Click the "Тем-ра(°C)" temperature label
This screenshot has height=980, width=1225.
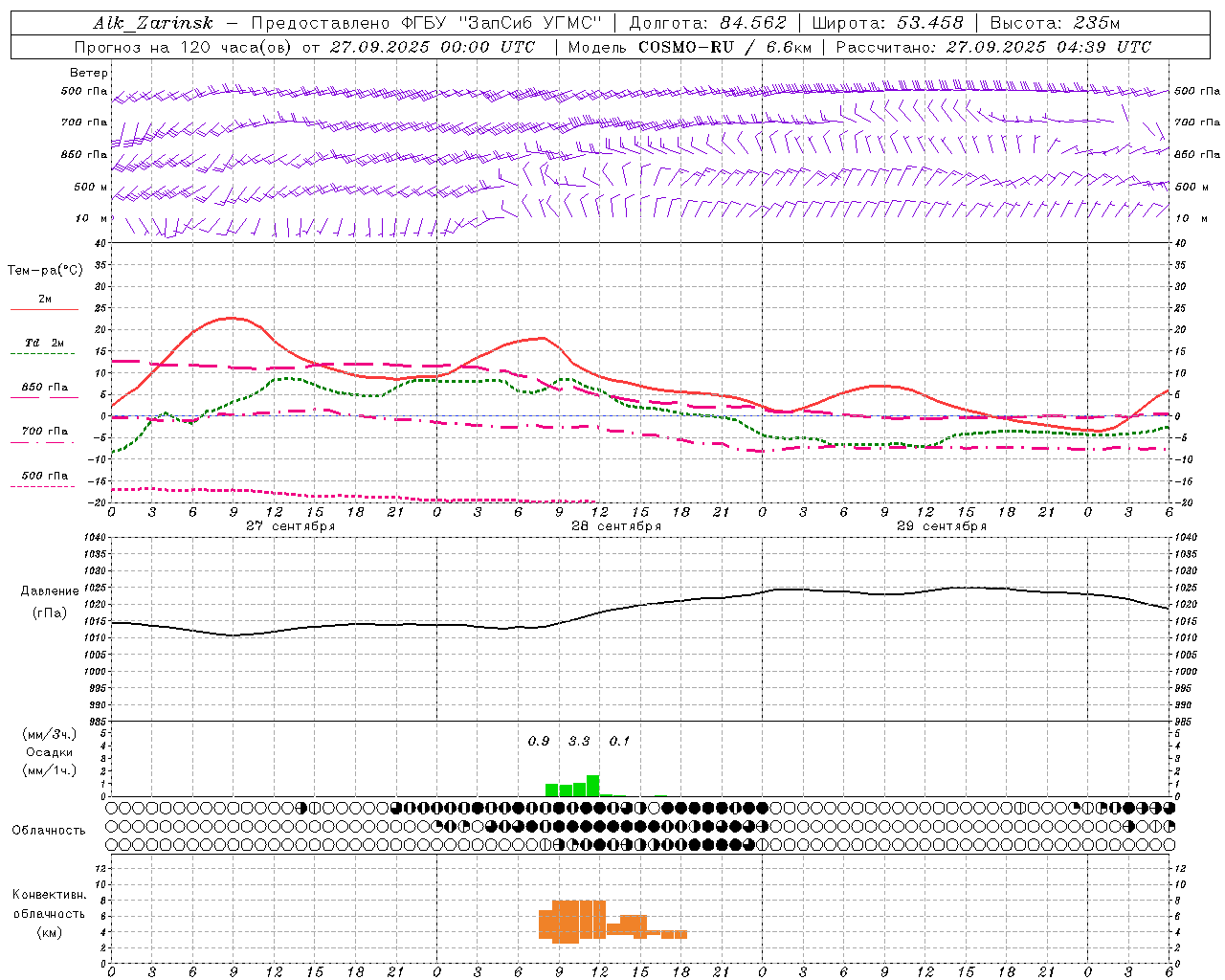(x=45, y=271)
